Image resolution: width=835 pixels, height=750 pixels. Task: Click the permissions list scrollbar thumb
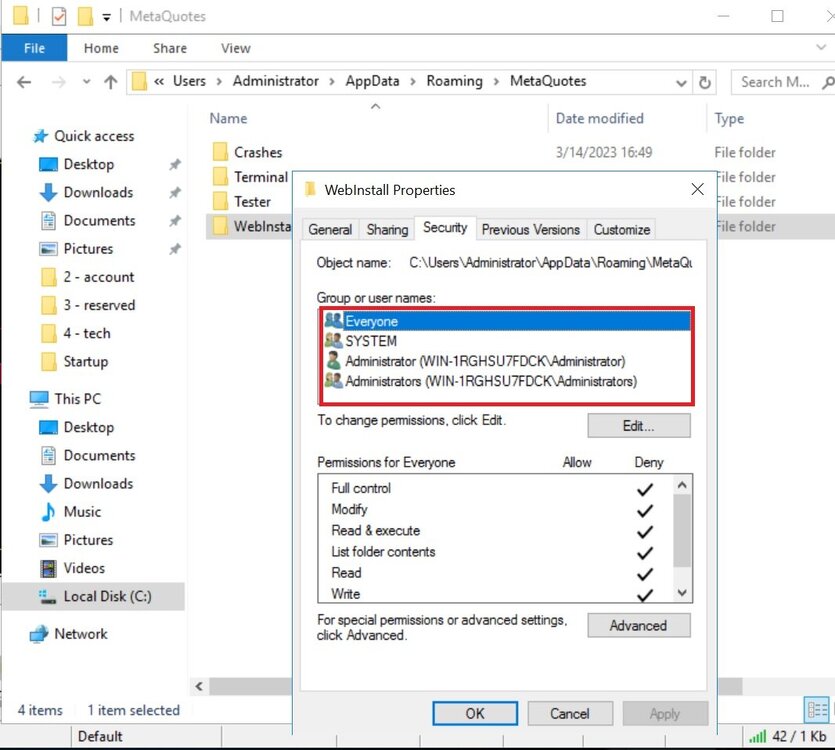coord(682,531)
